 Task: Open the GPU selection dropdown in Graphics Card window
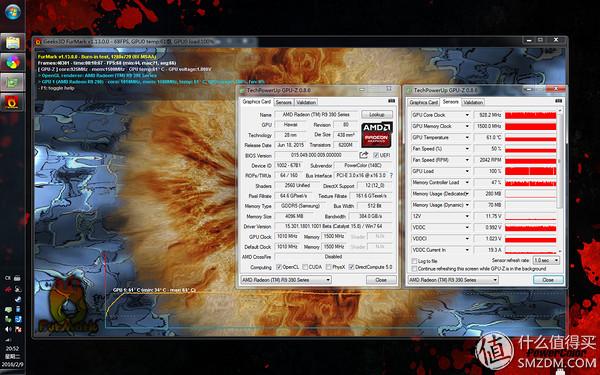286,280
